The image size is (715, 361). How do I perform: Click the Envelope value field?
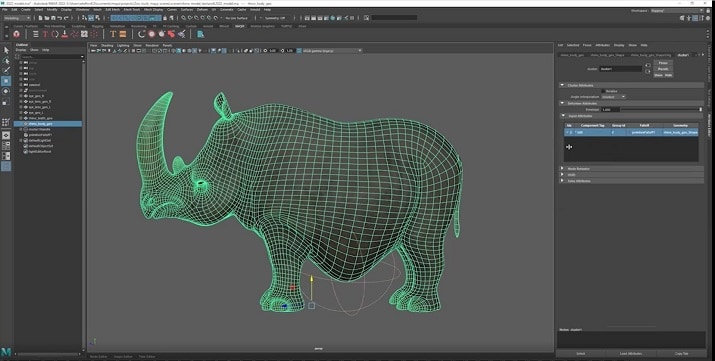tap(610, 109)
